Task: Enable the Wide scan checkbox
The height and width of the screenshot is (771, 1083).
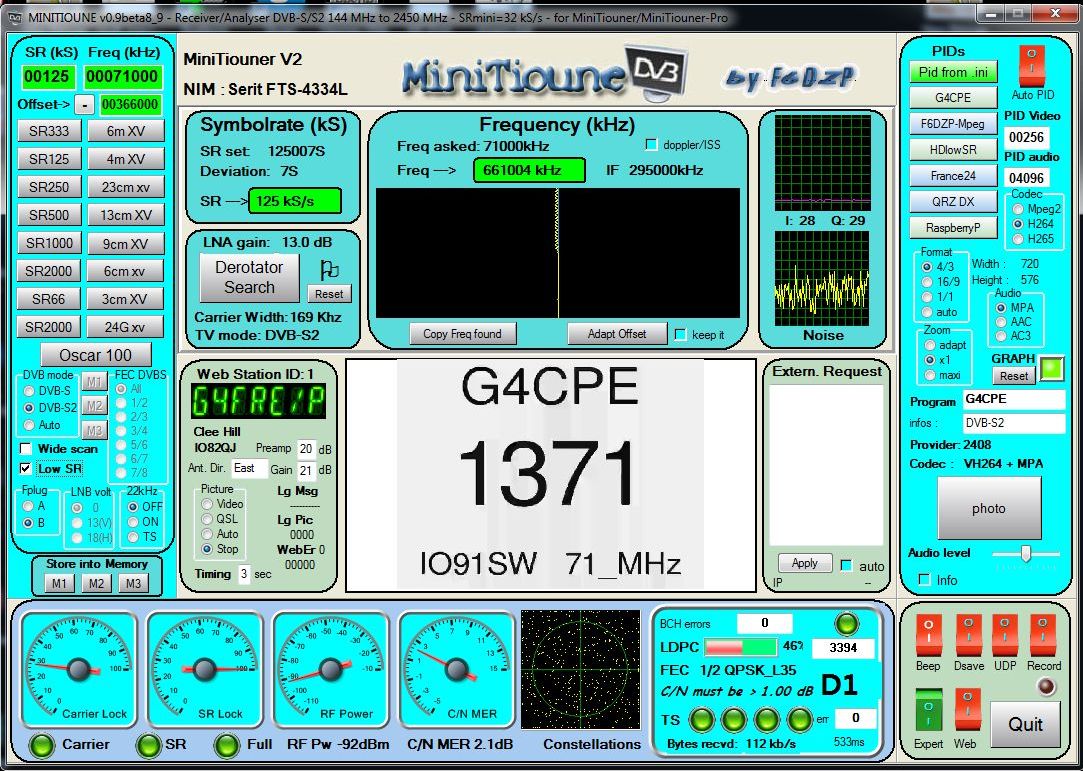Action: click(x=26, y=448)
